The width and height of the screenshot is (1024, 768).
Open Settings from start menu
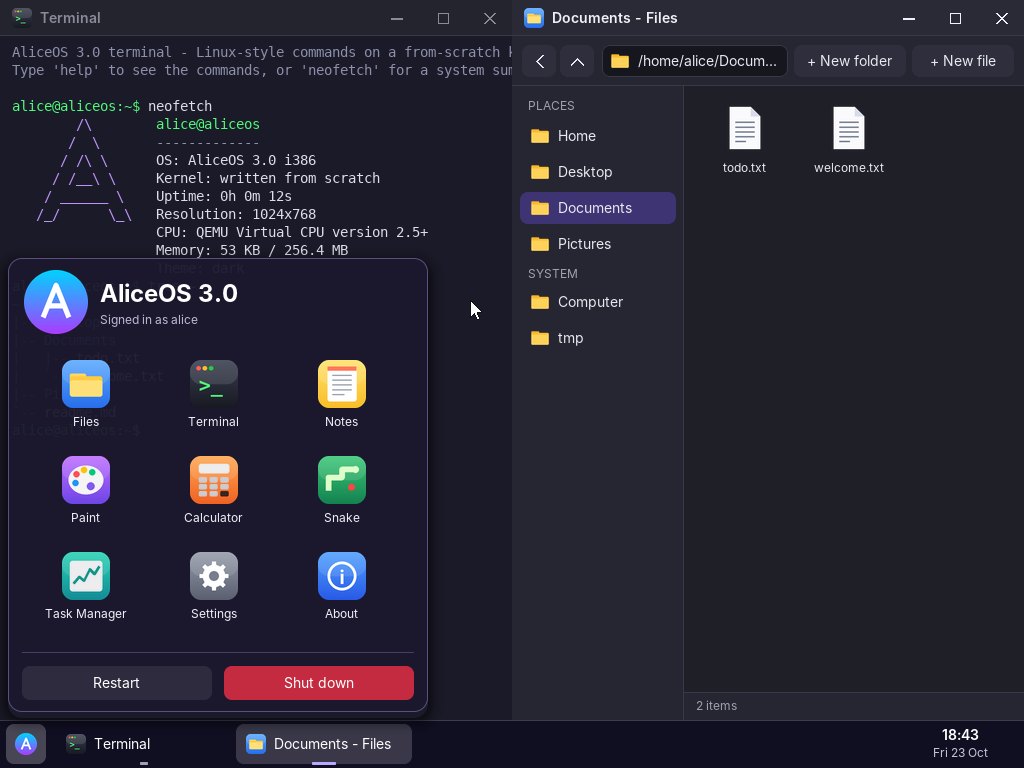click(214, 586)
